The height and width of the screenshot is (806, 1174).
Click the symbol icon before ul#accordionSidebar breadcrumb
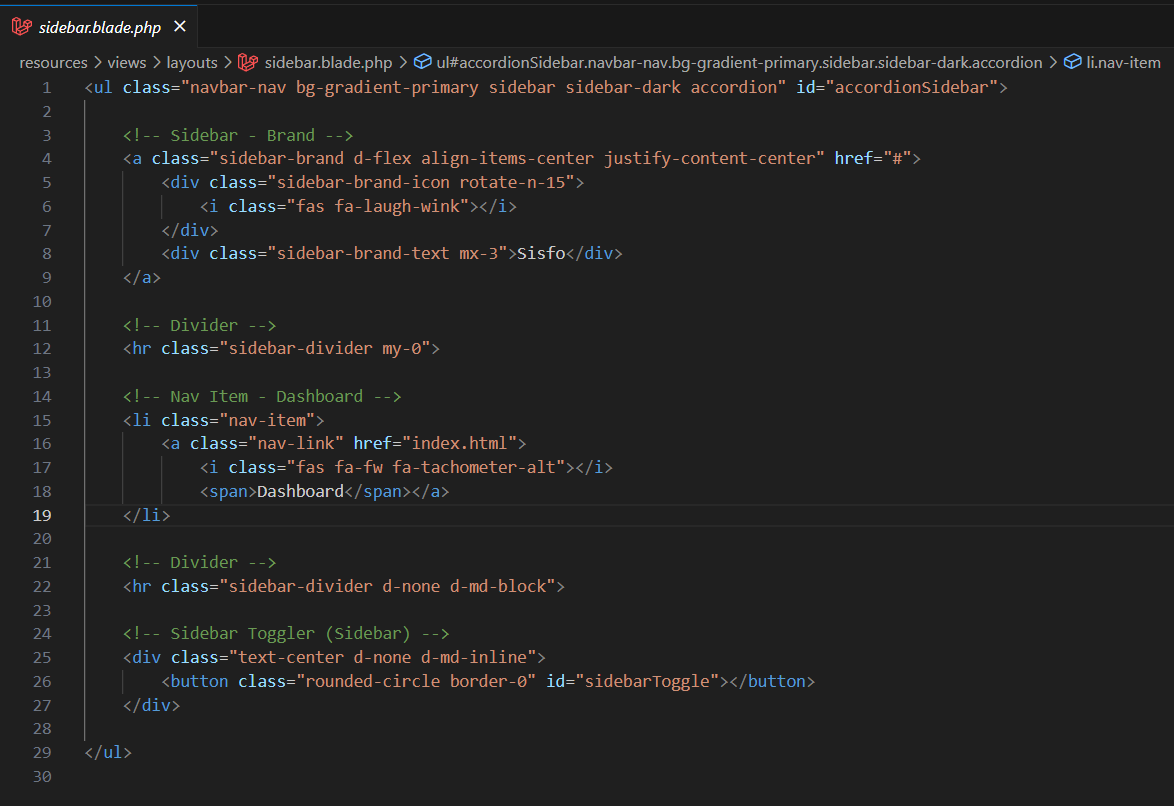click(422, 62)
